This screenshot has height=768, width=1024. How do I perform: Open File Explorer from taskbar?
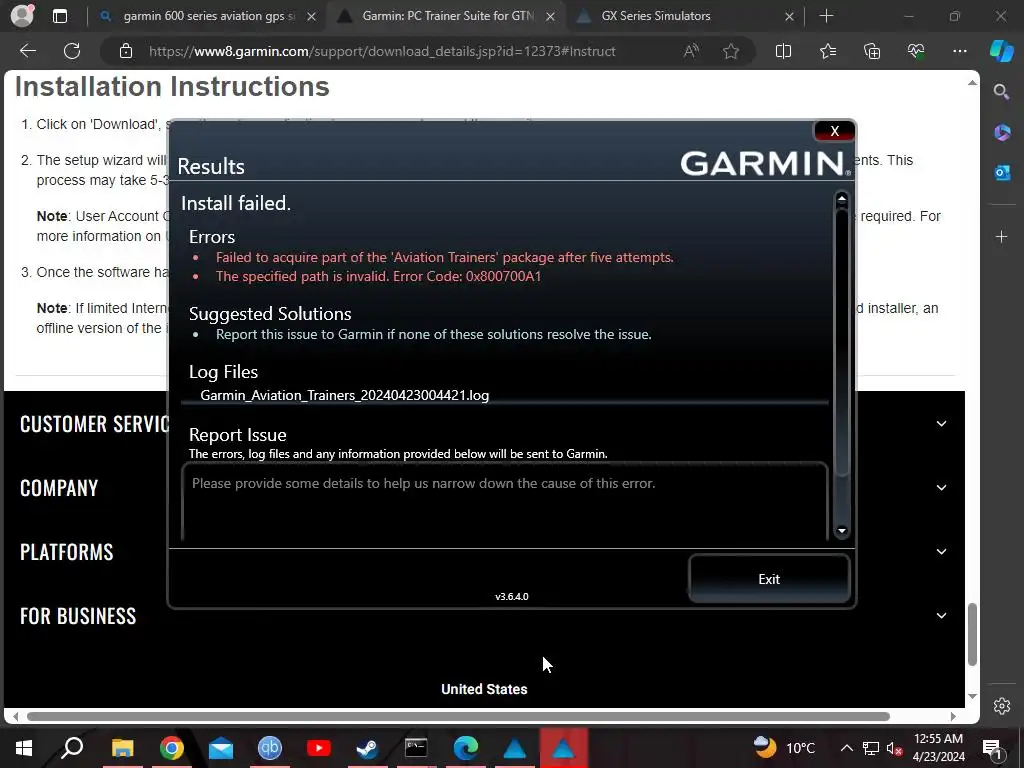(x=122, y=748)
